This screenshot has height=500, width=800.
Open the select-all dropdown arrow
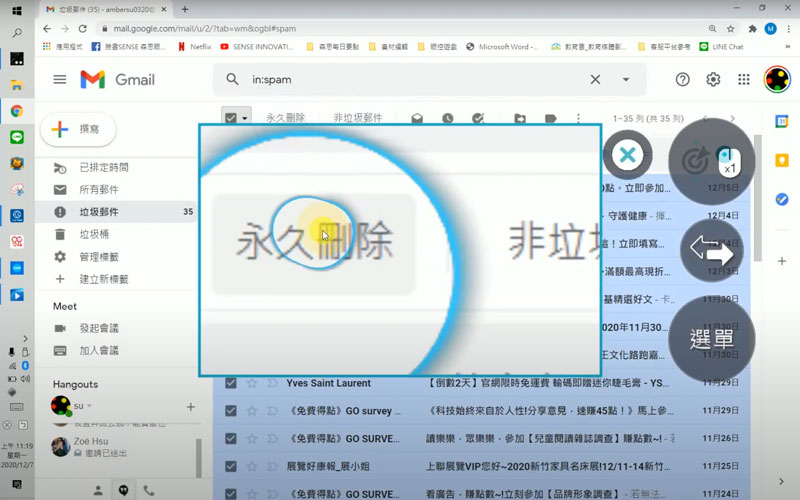(245, 118)
